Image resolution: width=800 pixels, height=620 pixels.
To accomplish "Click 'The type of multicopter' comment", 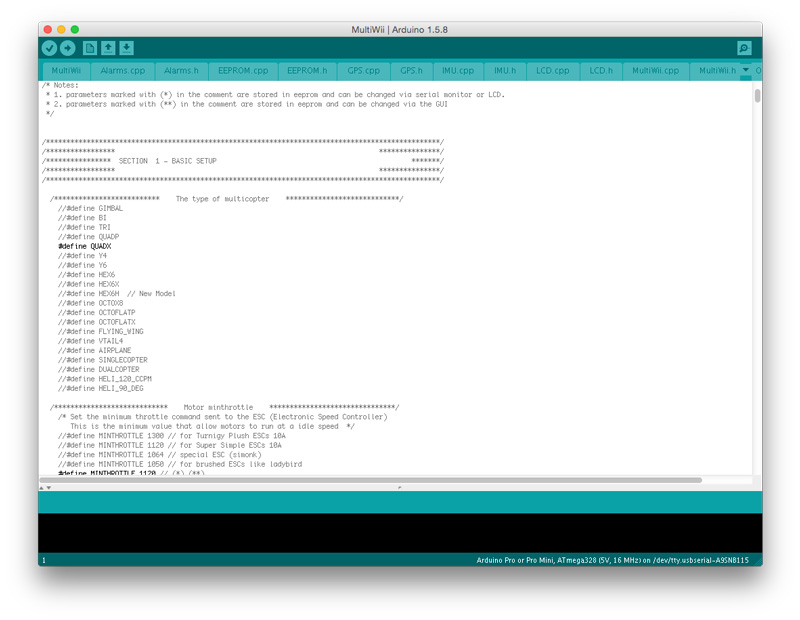I will coord(222,199).
